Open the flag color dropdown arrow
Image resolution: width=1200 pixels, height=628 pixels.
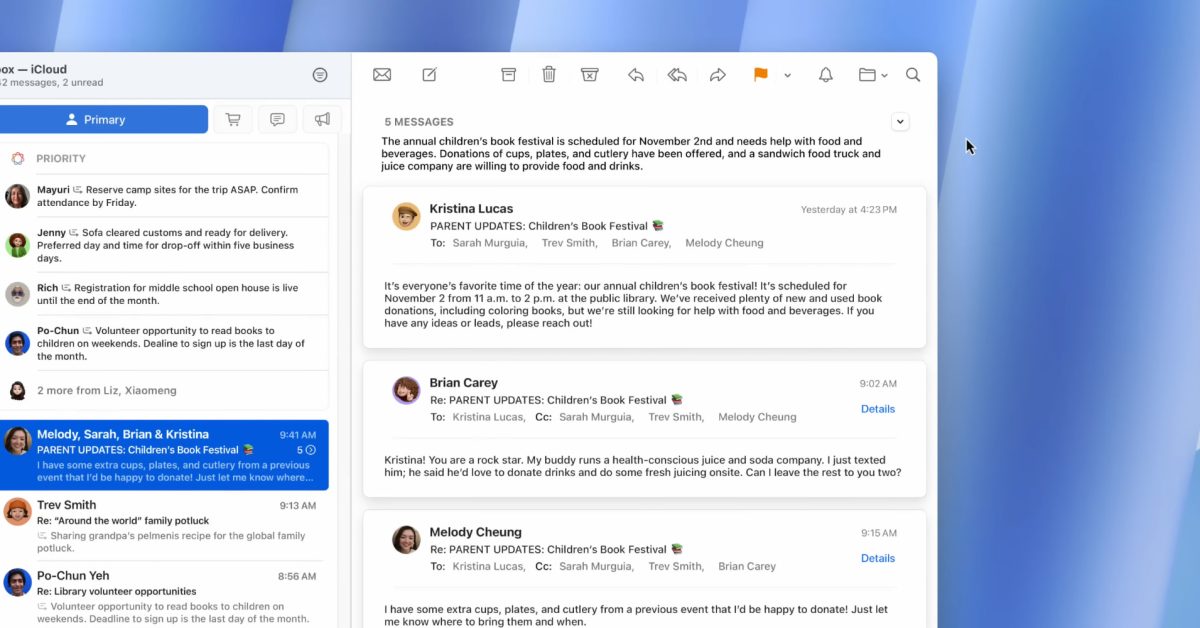(788, 76)
